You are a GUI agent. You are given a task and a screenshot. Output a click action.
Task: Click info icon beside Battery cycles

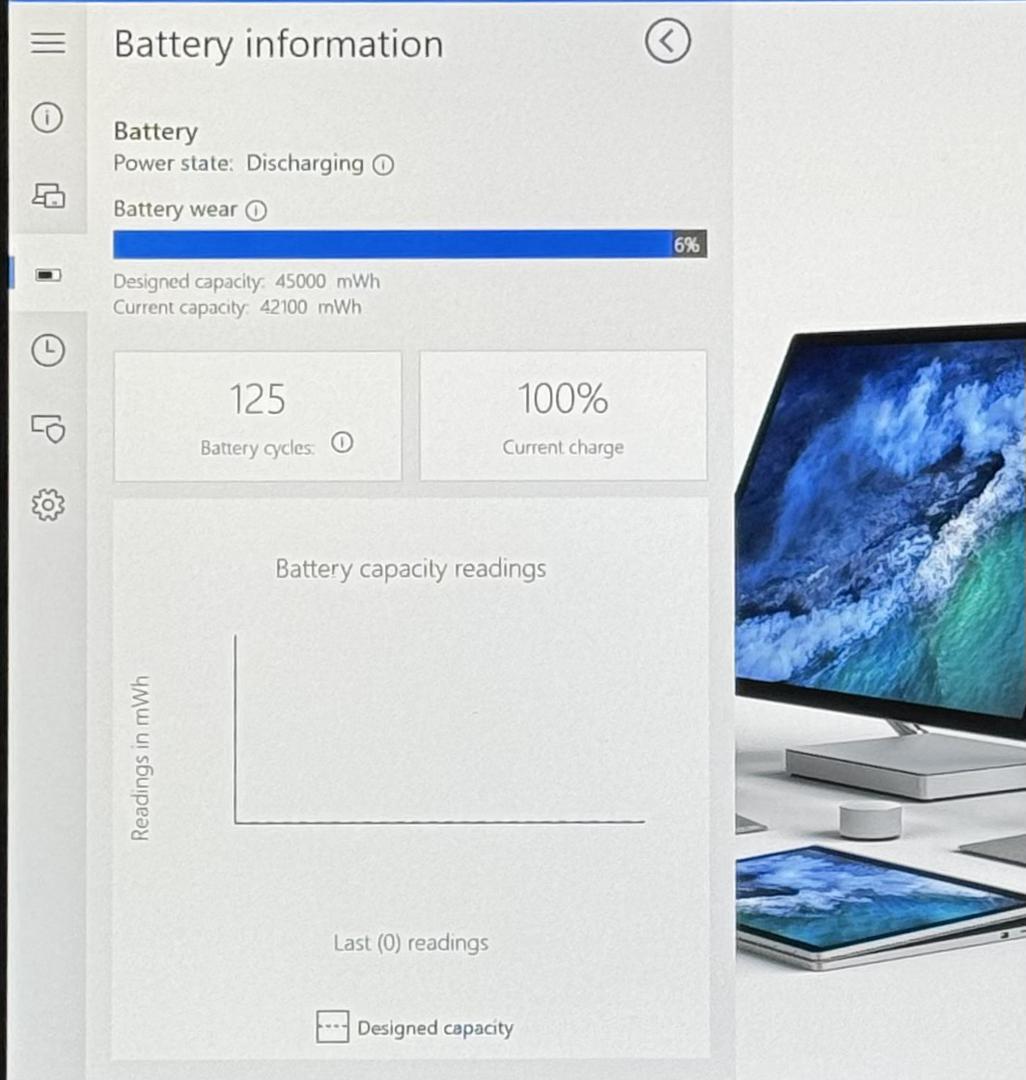point(342,443)
